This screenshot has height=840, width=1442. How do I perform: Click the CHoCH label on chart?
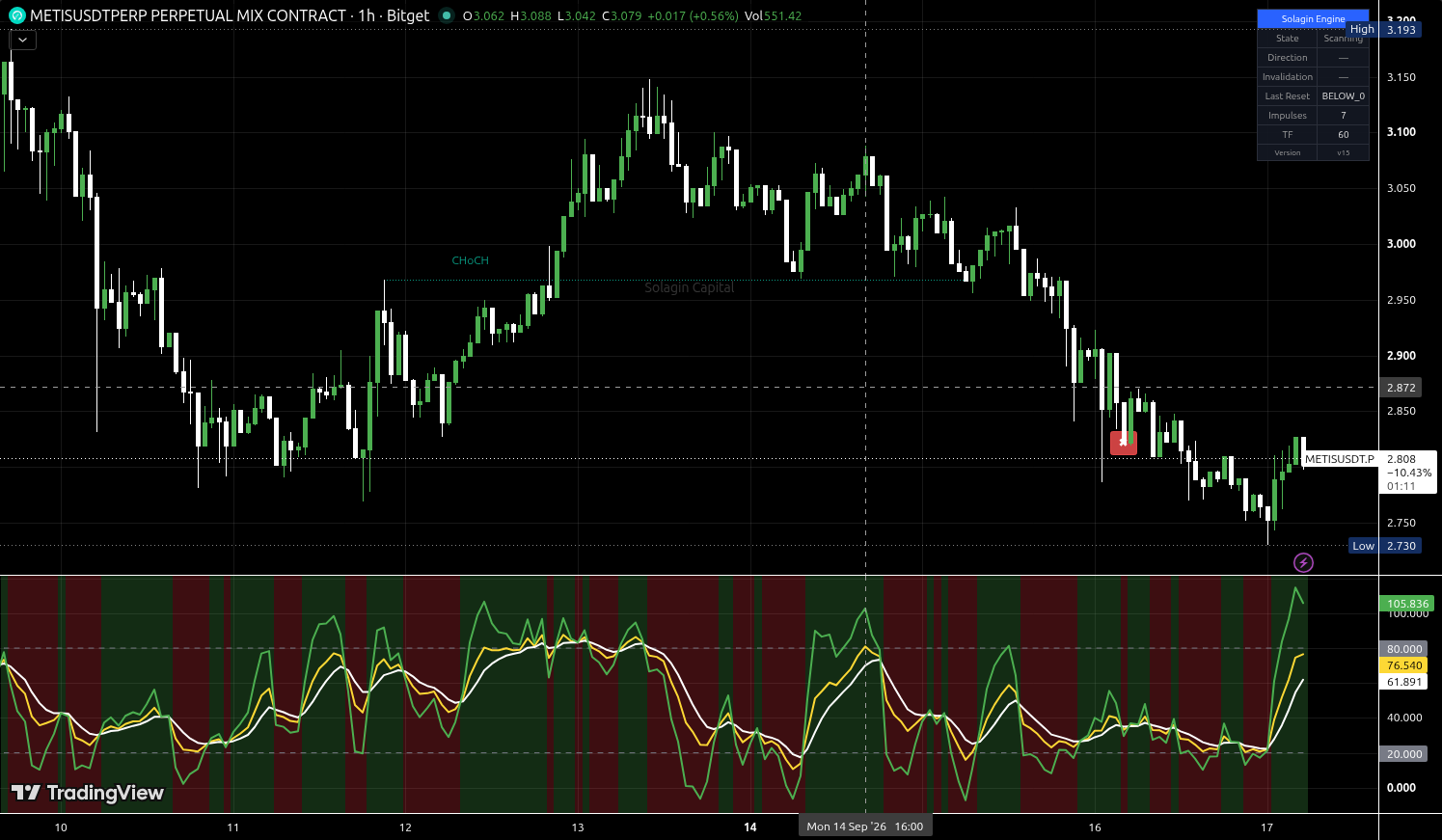[471, 260]
